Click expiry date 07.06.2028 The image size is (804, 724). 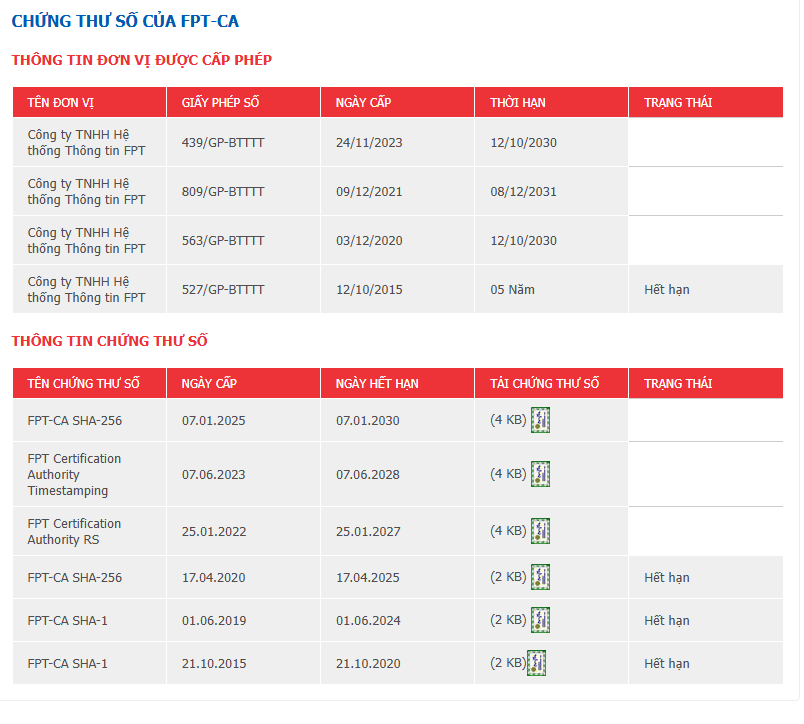click(x=368, y=474)
